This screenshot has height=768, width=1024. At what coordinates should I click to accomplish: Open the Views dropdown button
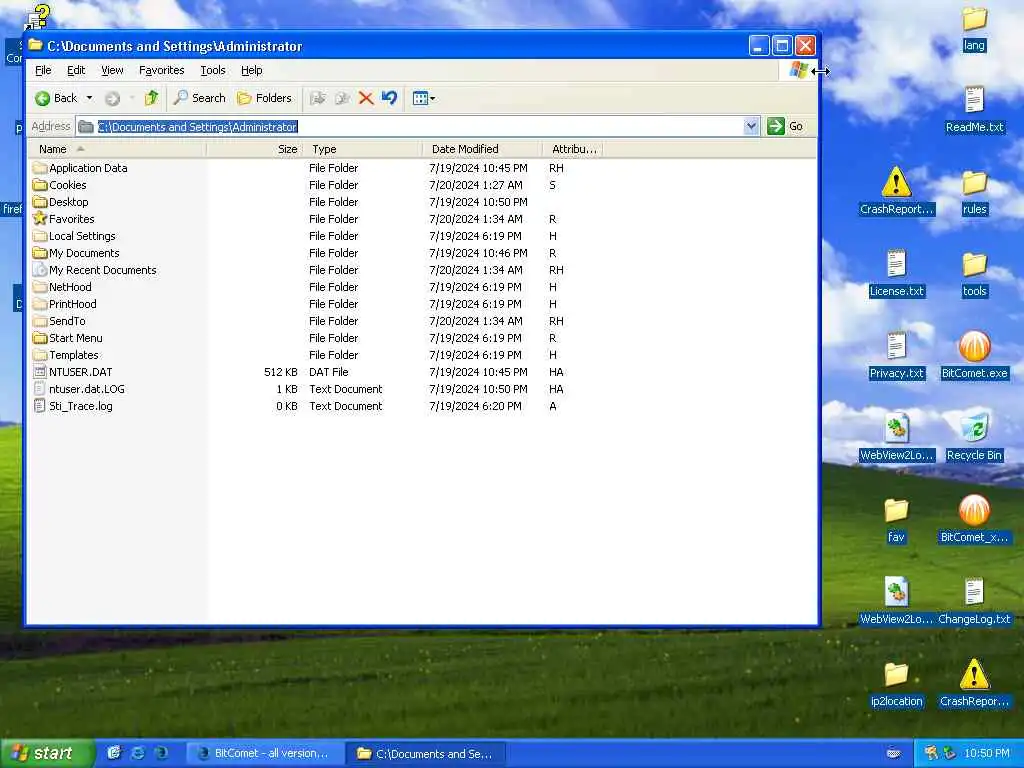[424, 98]
